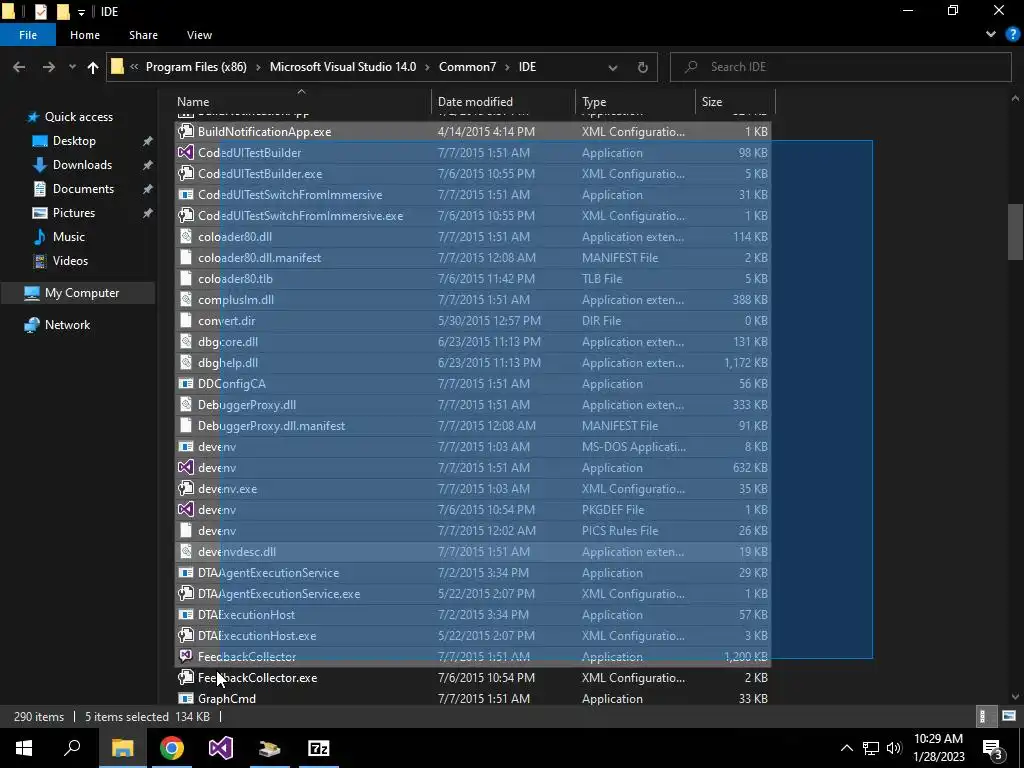This screenshot has height=768, width=1024.
Task: Select the DebuggerProxy.dll file icon
Action: [185, 404]
